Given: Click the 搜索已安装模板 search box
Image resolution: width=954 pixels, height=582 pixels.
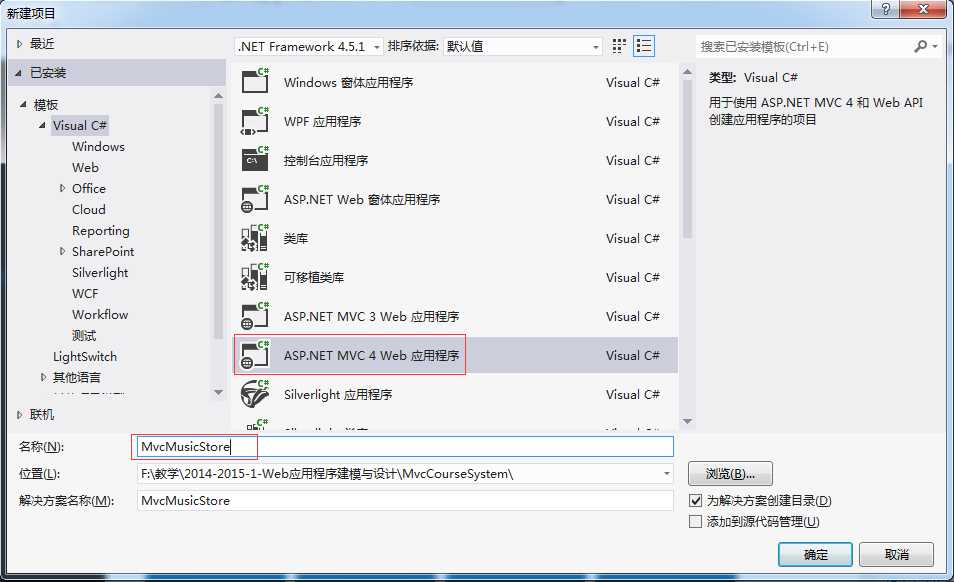Looking at the screenshot, I should coord(803,47).
